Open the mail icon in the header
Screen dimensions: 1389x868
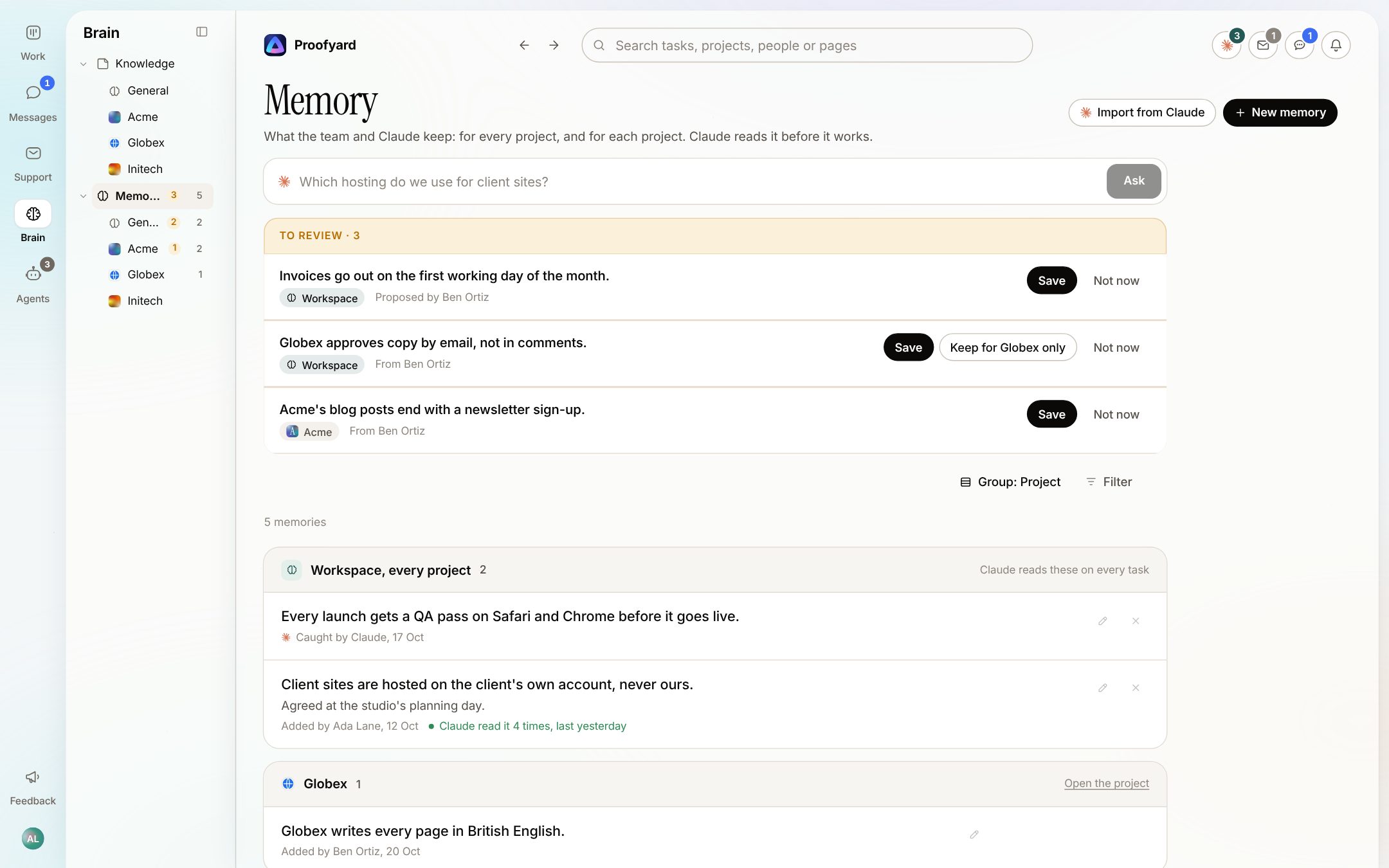1263,45
